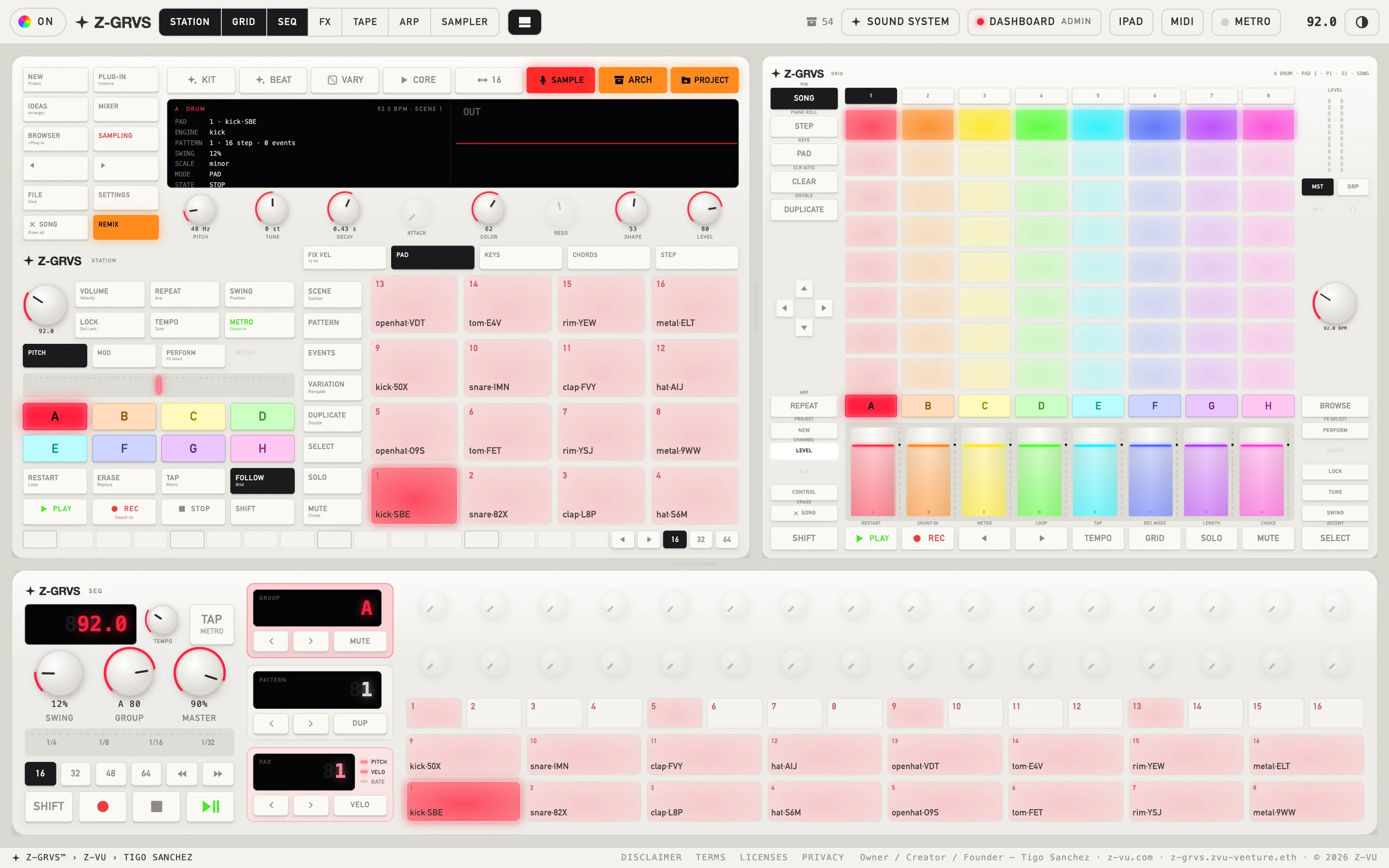
Task: Switch to the ARP tab
Action: pos(409,22)
